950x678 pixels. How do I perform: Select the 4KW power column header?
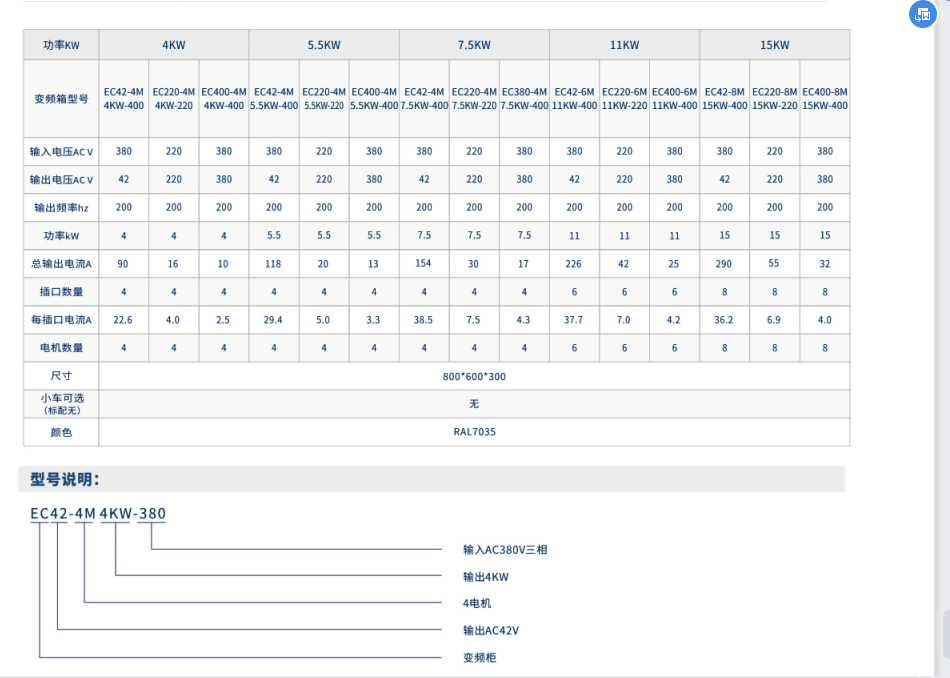pos(173,45)
